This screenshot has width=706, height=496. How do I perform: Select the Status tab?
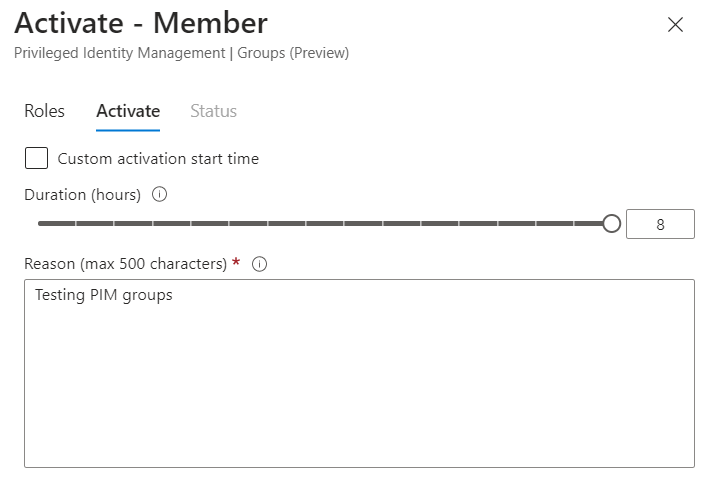point(213,111)
